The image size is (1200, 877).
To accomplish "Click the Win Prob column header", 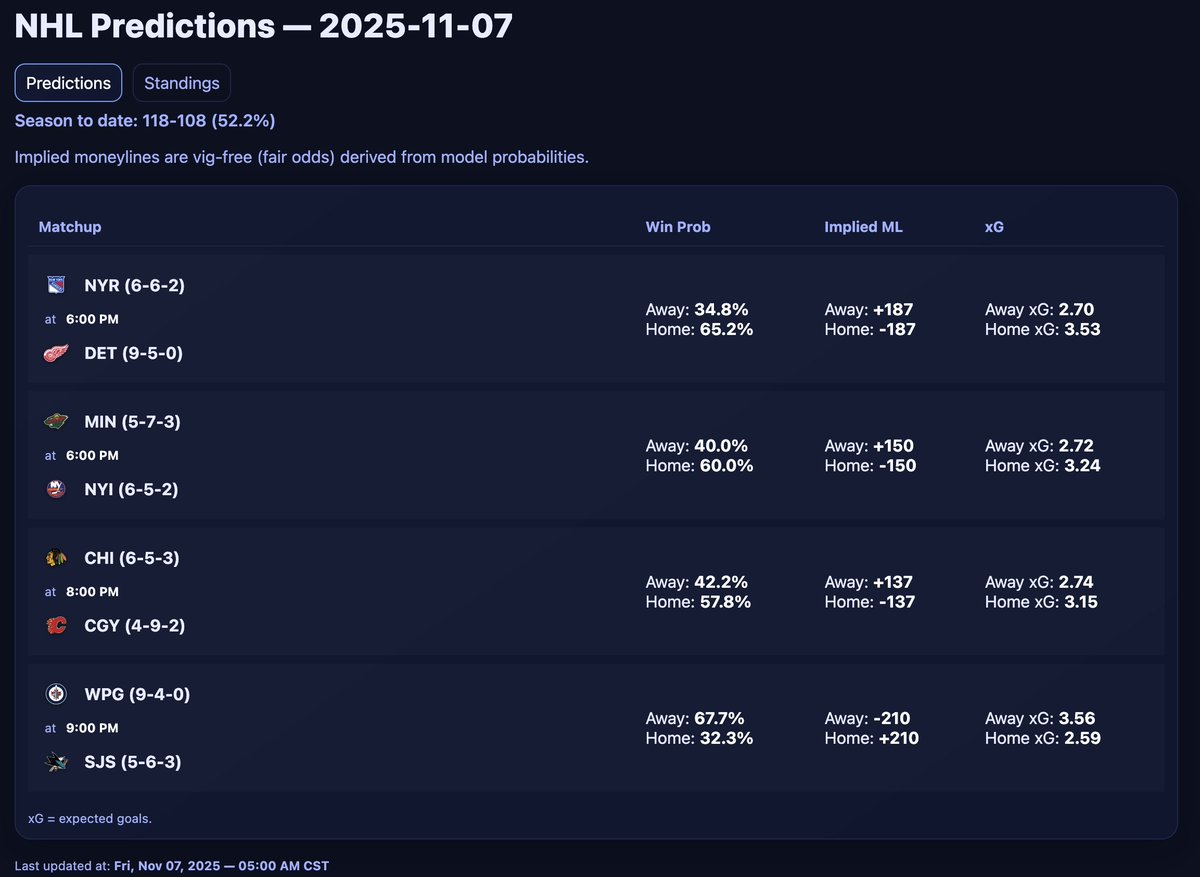I will (x=678, y=227).
